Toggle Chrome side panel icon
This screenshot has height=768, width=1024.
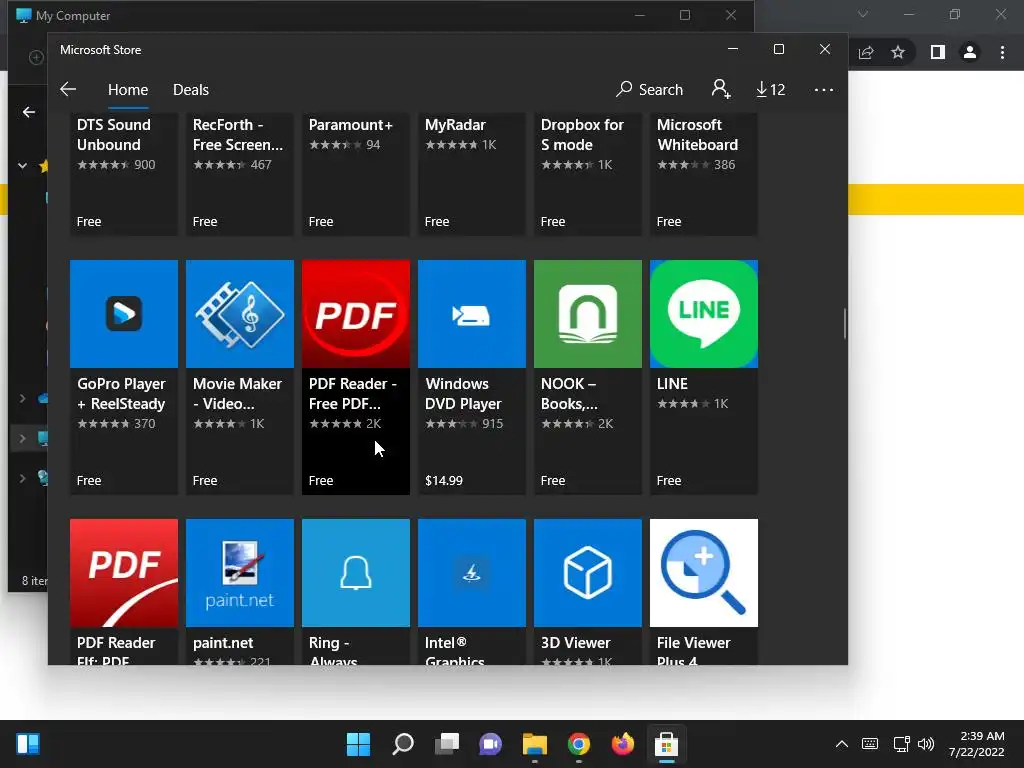938,52
